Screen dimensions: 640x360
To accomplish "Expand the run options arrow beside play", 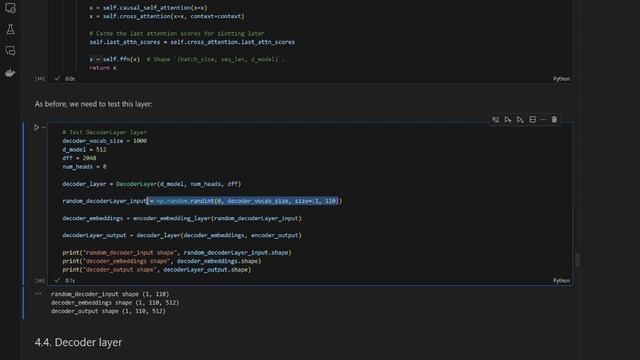I will [44, 128].
